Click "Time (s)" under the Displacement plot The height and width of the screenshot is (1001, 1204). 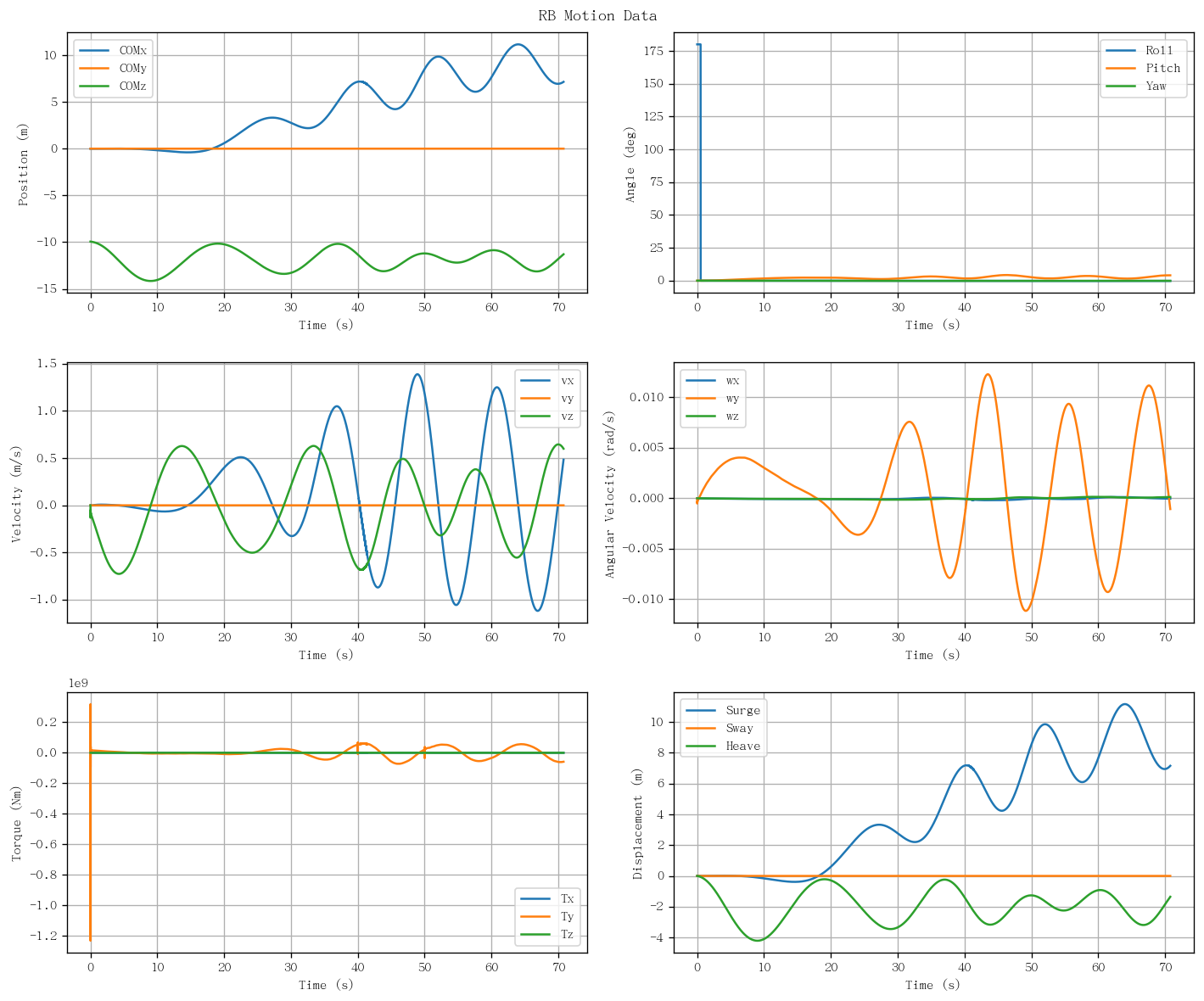click(x=933, y=985)
